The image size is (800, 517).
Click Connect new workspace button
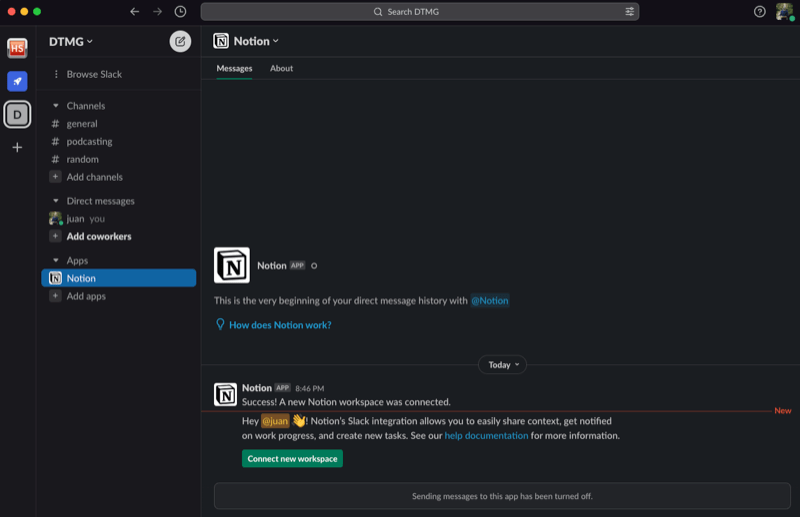point(292,458)
